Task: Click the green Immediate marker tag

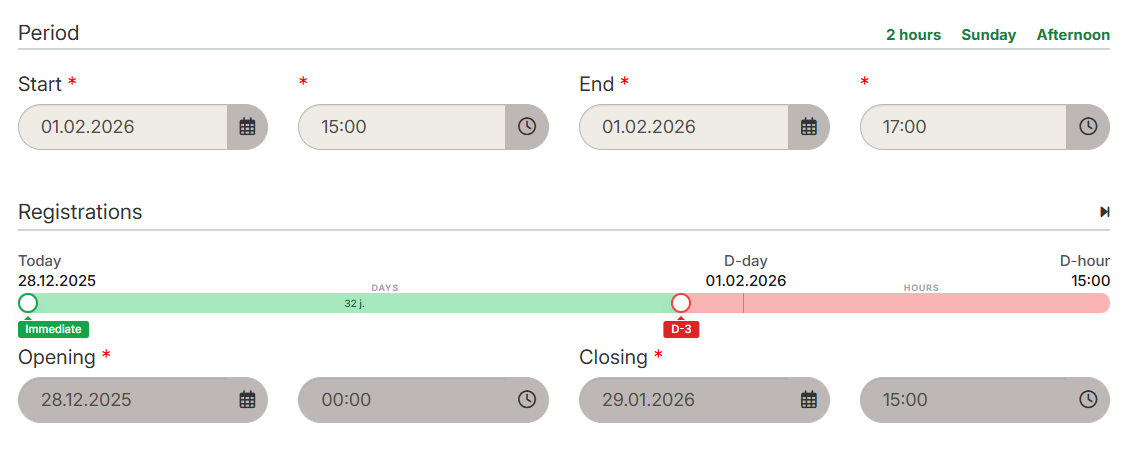Action: (x=53, y=329)
